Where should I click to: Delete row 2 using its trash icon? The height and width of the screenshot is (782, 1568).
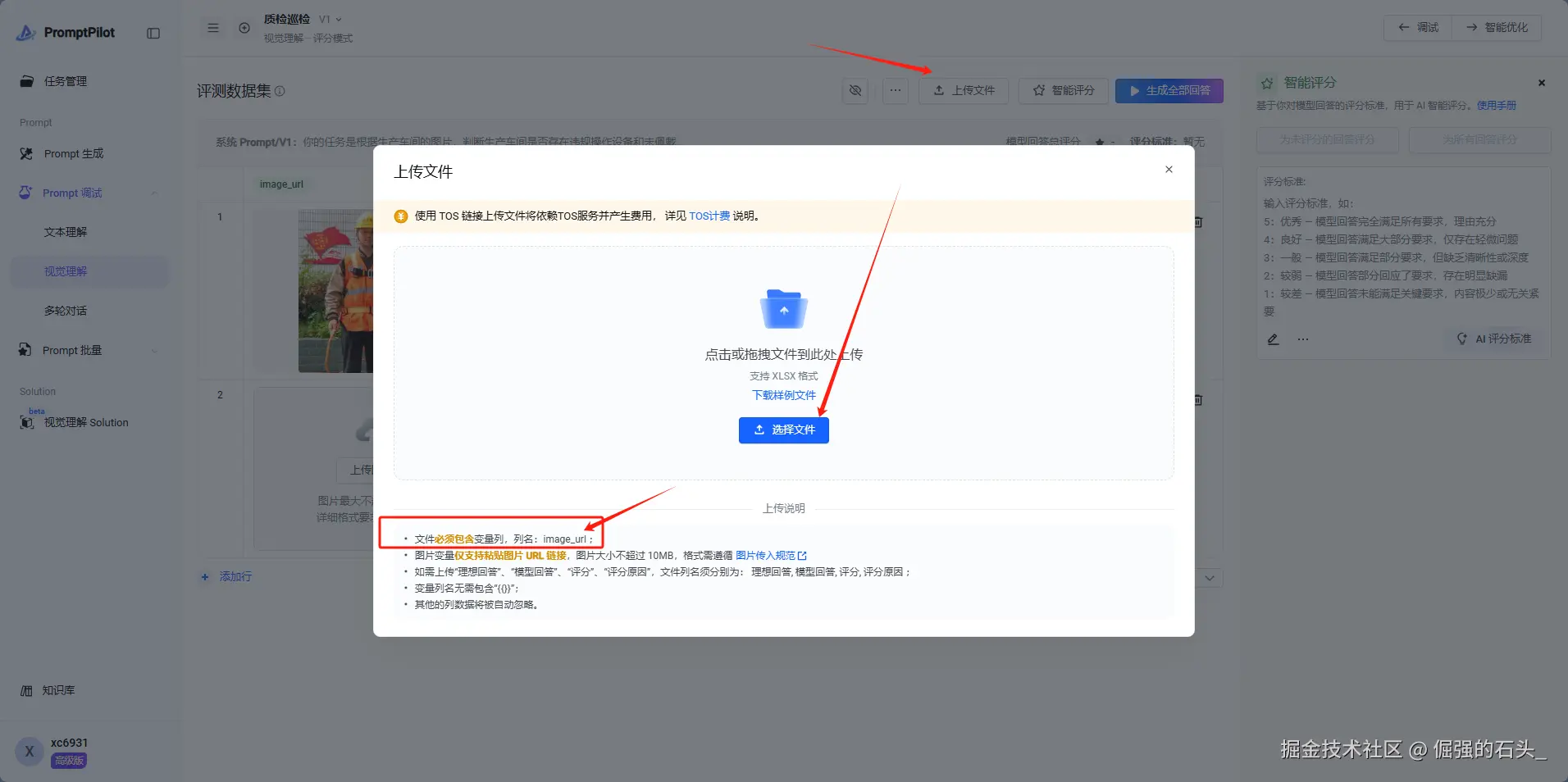click(x=1199, y=400)
